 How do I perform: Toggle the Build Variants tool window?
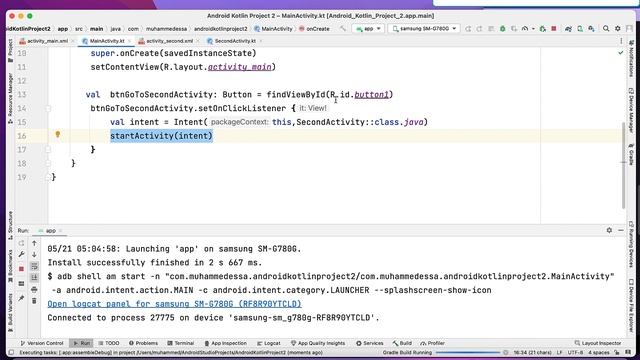pyautogui.click(x=10, y=312)
